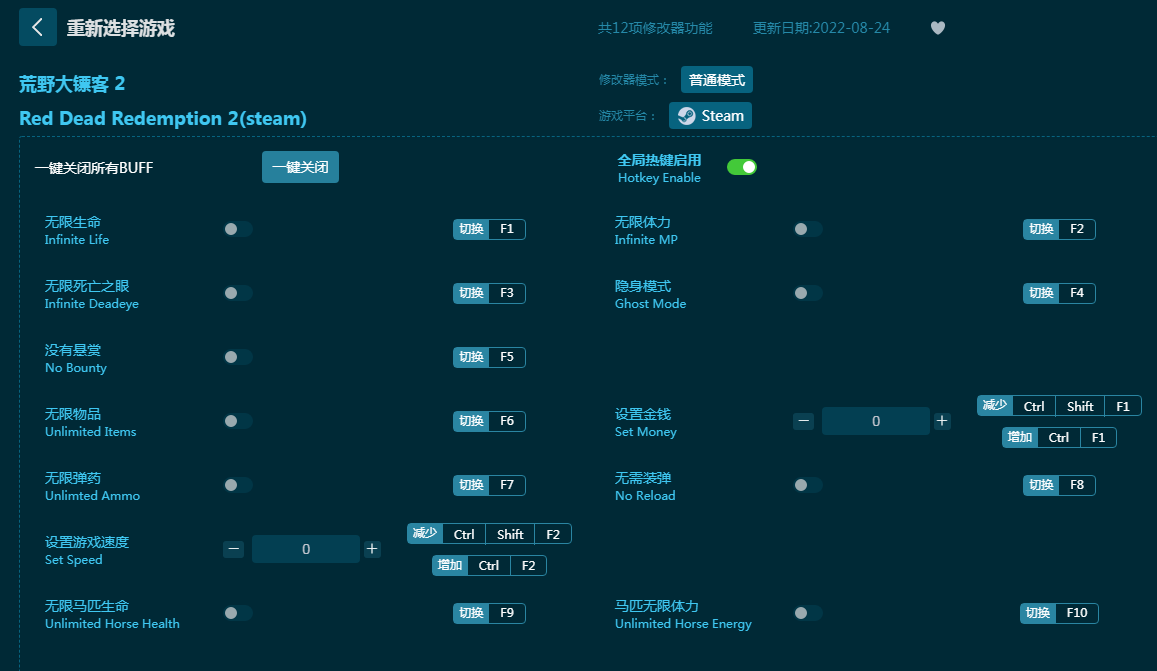Viewport: 1157px width, 671px height.
Task: Click the F10 hotkey button for Horse Energy
Action: pyautogui.click(x=1059, y=613)
